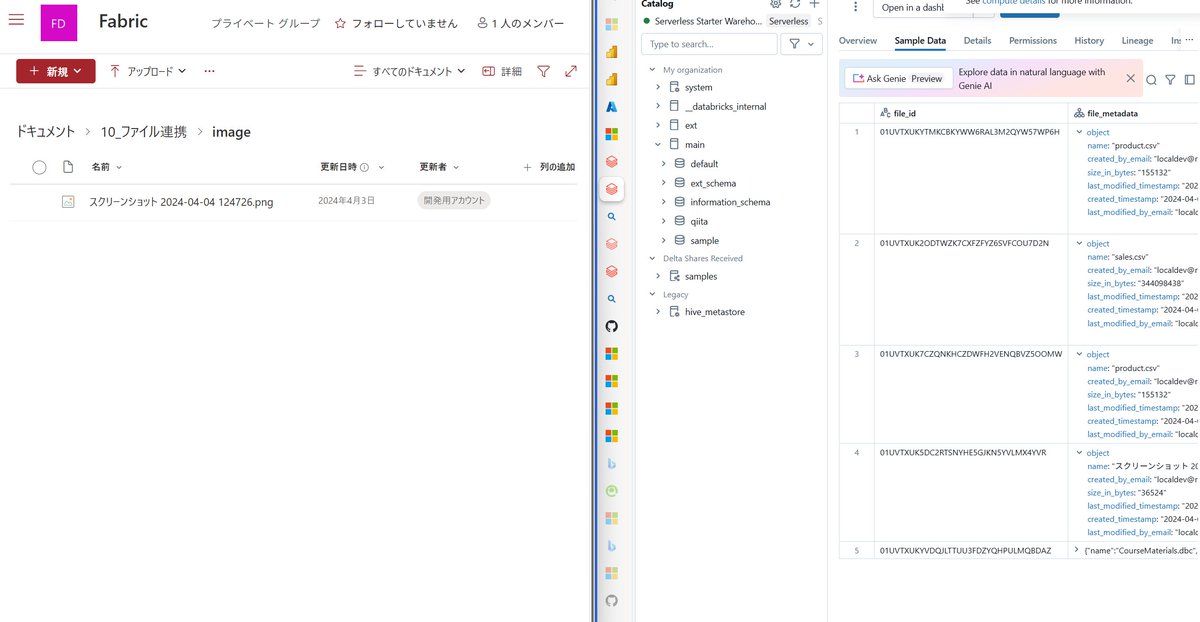Open the すべてのドキュメント view dropdown
Screen dimensions: 1200x622
click(x=410, y=71)
